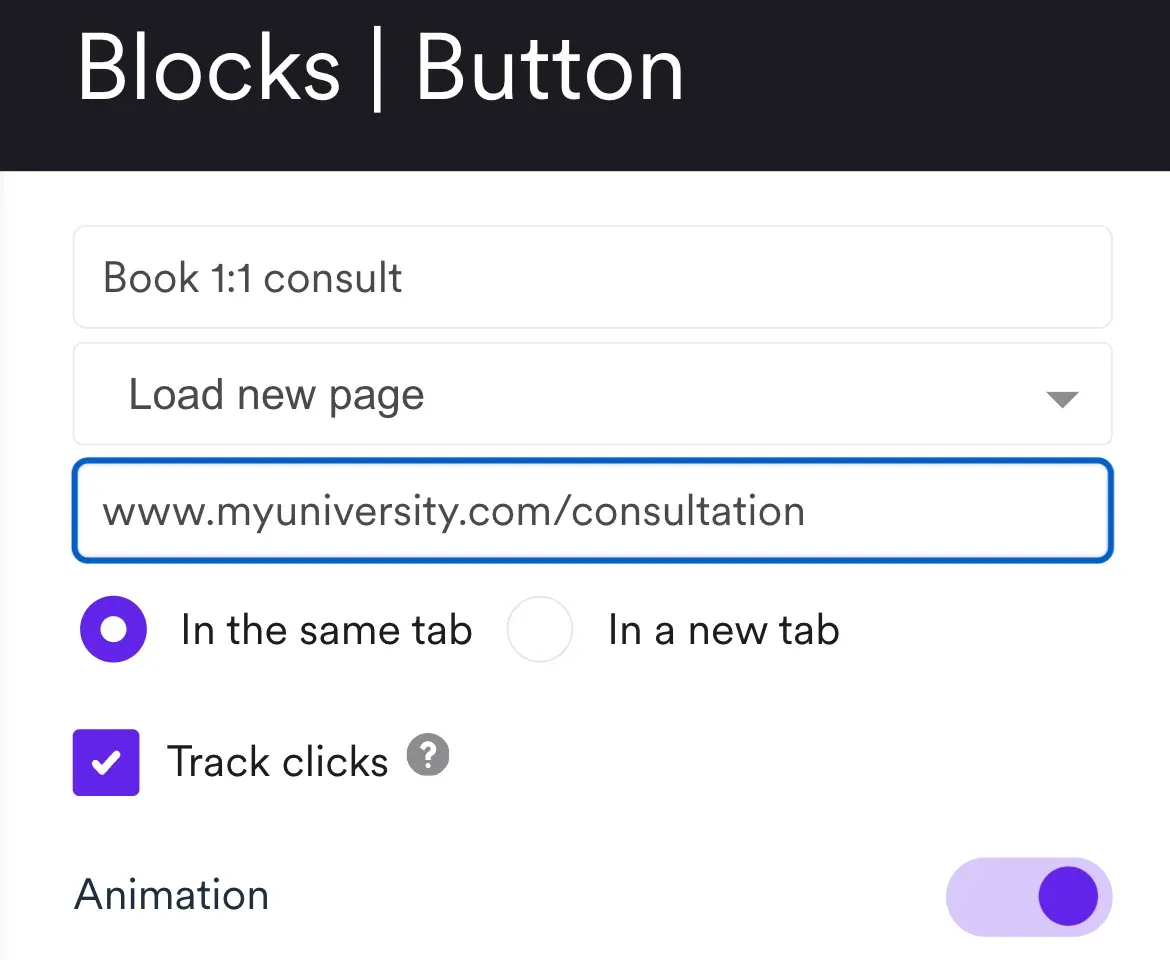Click inside the www.myuniversity.com/consultation URL field
This screenshot has height=960, width=1170.
pos(592,511)
